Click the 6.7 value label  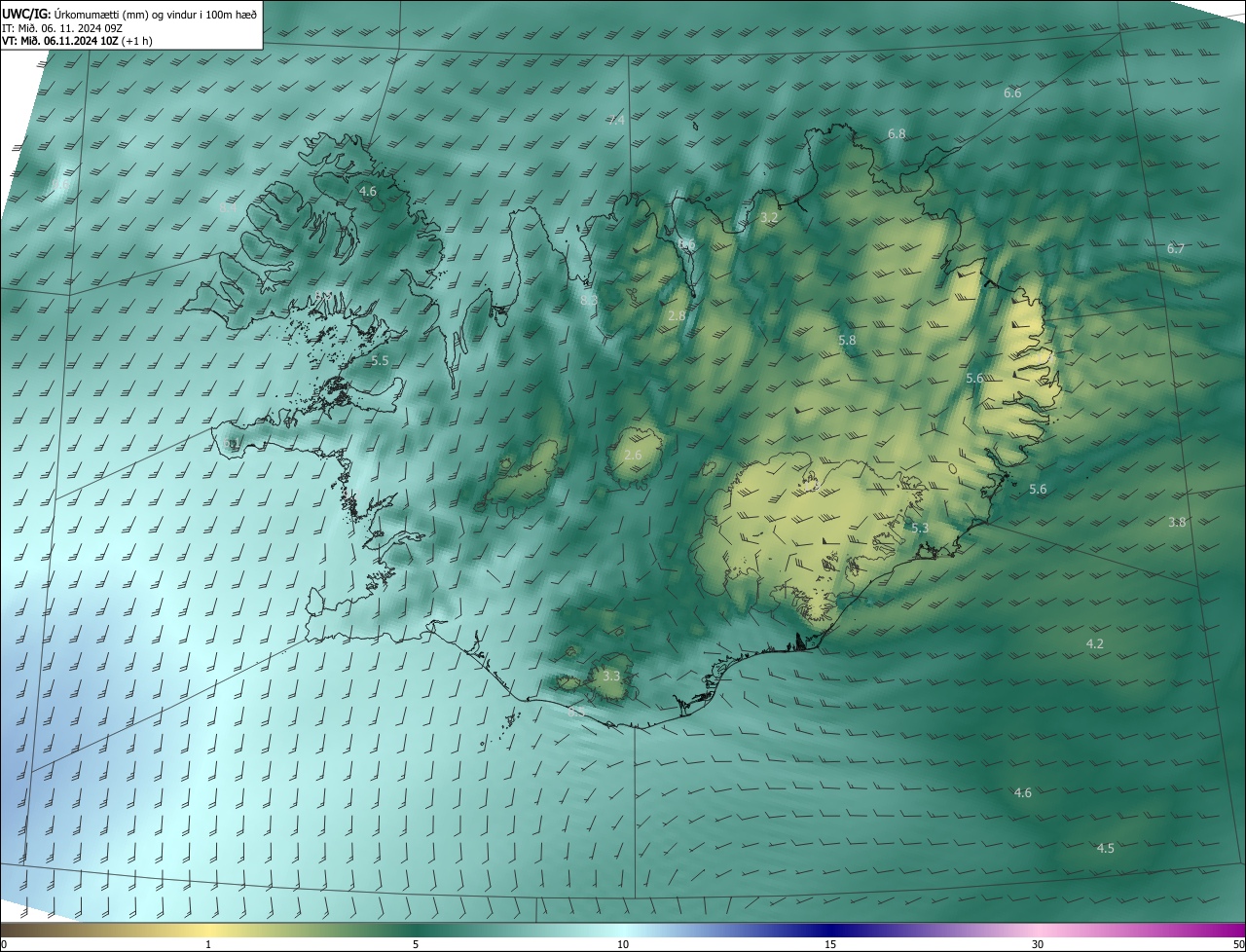click(1176, 249)
